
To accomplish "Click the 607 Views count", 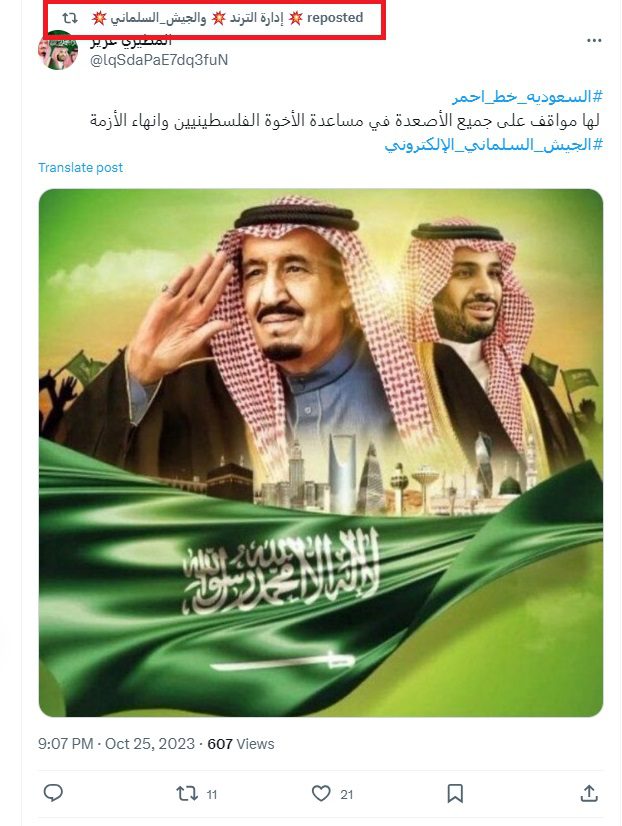I will pyautogui.click(x=241, y=744).
